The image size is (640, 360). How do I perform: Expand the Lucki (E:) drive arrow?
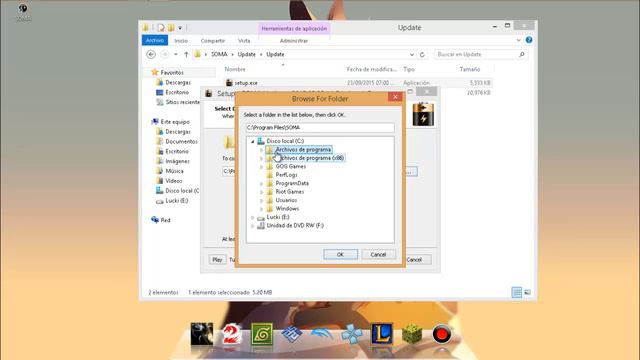click(x=253, y=218)
